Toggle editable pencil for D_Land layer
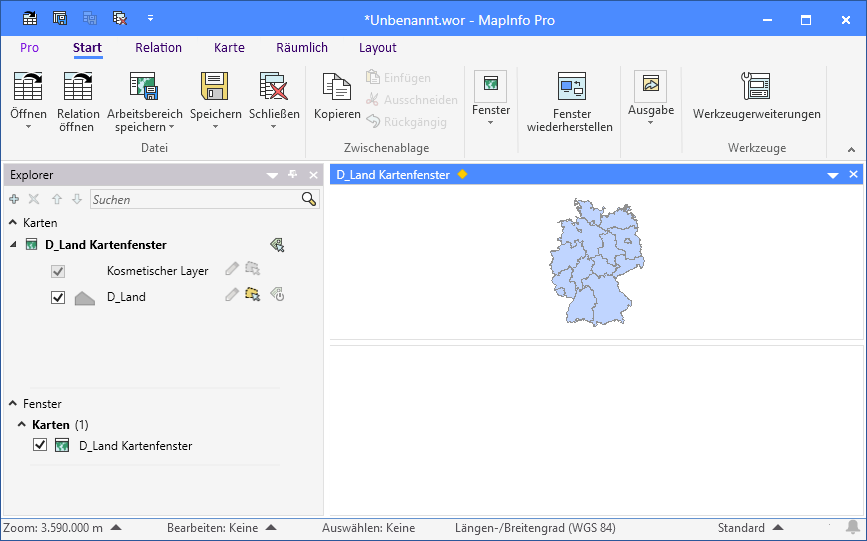Screen dimensions: 867x541 pos(232,294)
